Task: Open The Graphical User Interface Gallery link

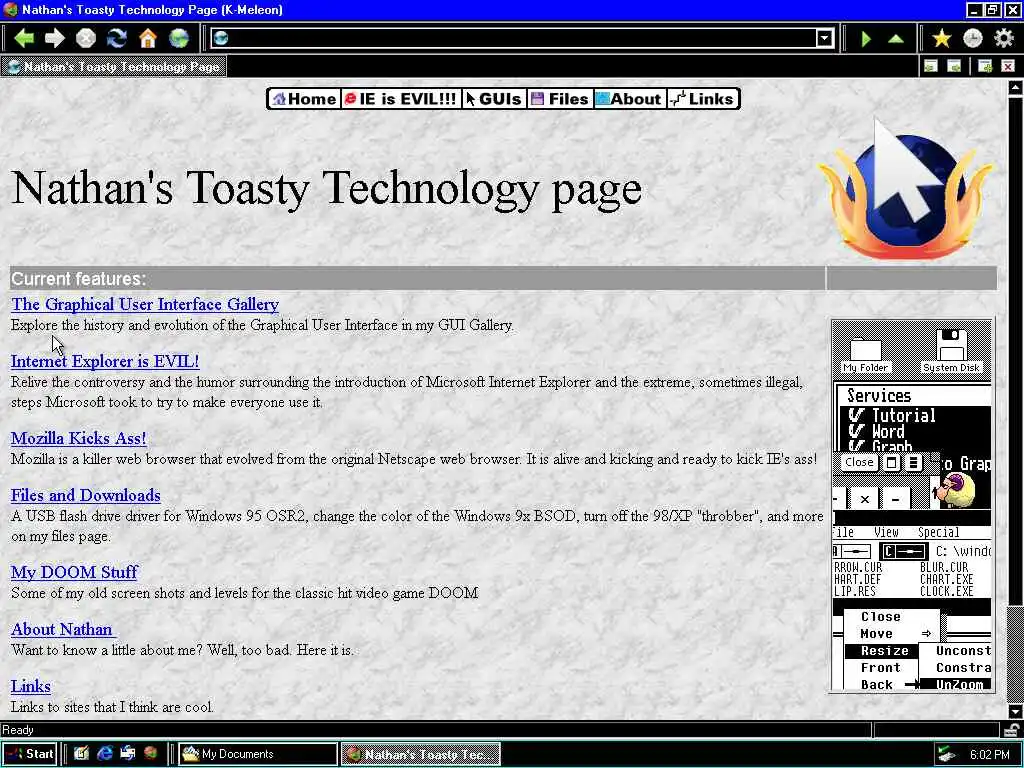Action: pos(145,304)
